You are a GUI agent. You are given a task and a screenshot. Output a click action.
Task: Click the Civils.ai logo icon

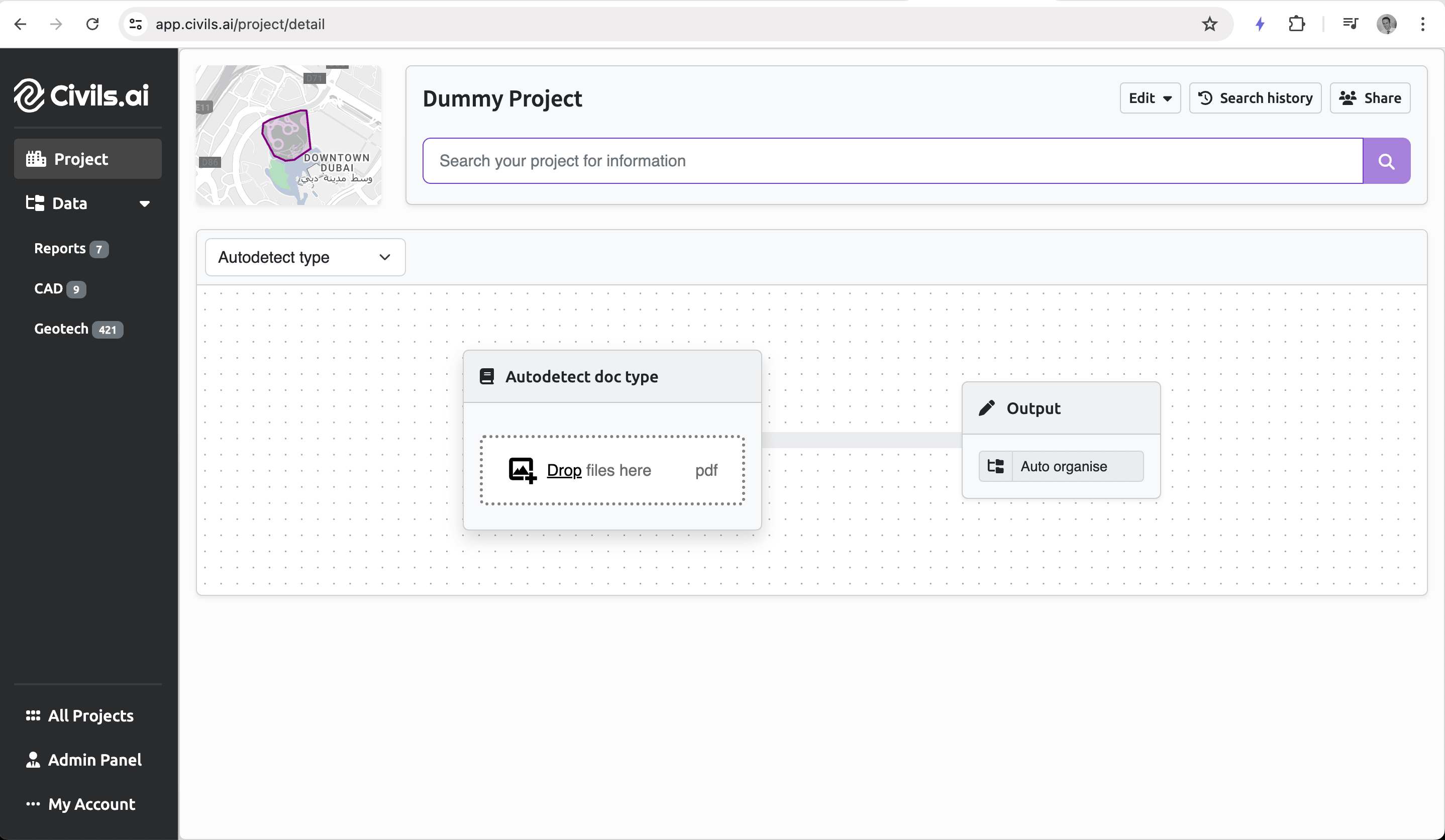[x=27, y=94]
